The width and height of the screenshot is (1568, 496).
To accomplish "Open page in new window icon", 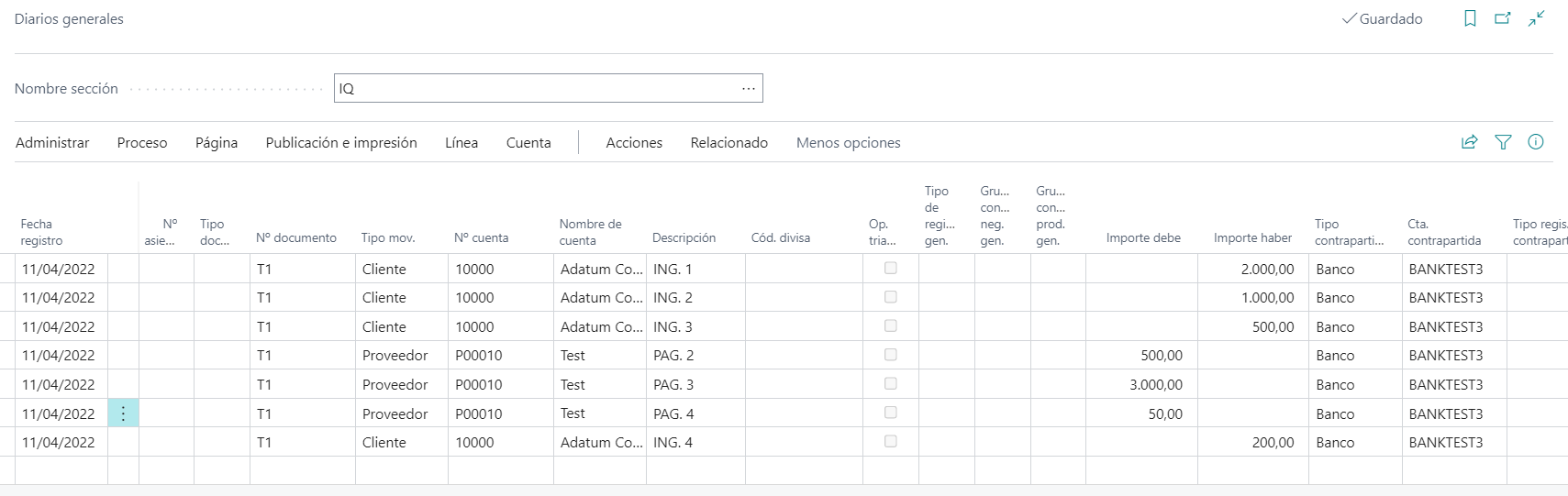I will [1503, 18].
